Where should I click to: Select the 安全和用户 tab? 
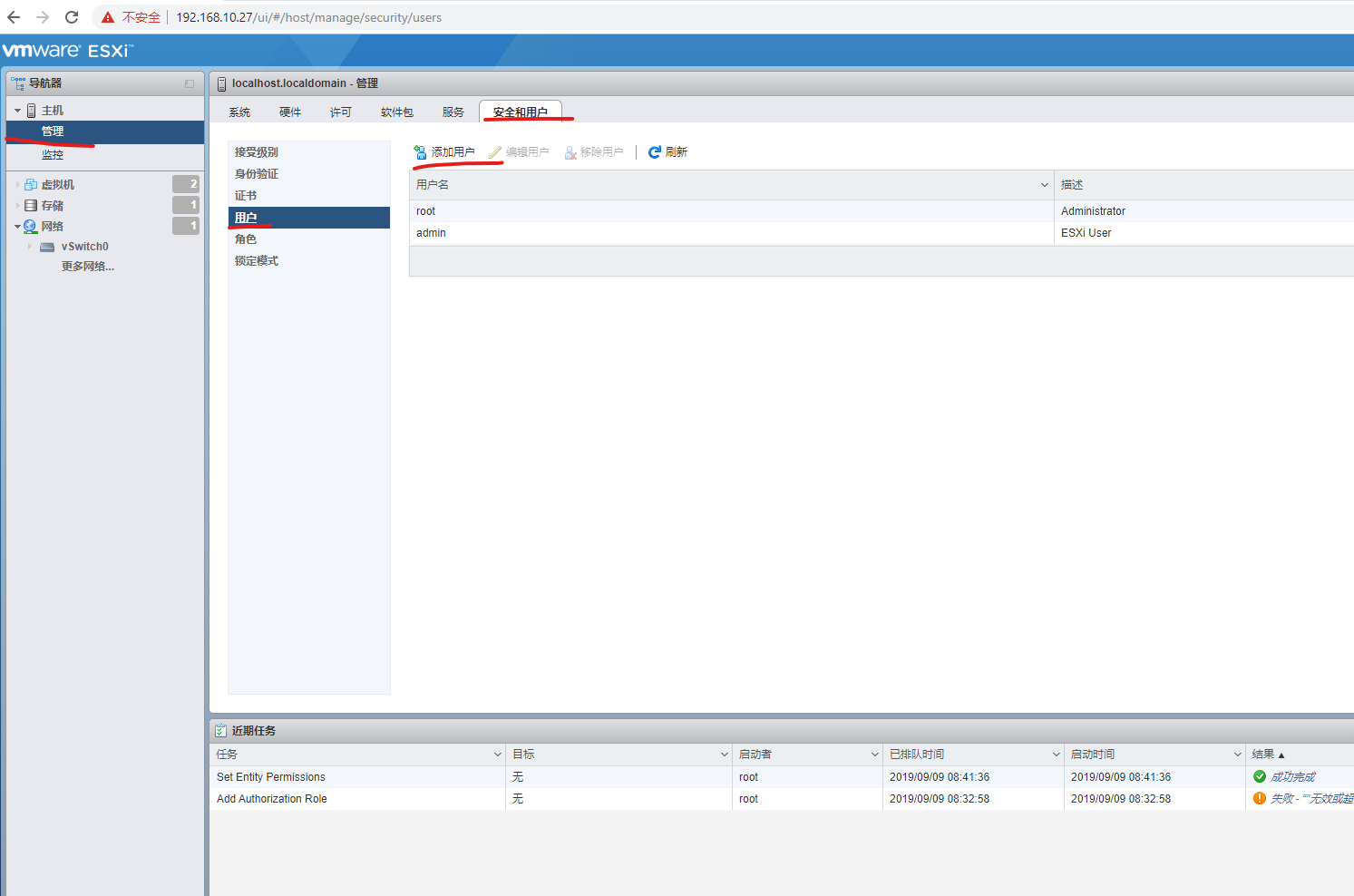point(521,112)
